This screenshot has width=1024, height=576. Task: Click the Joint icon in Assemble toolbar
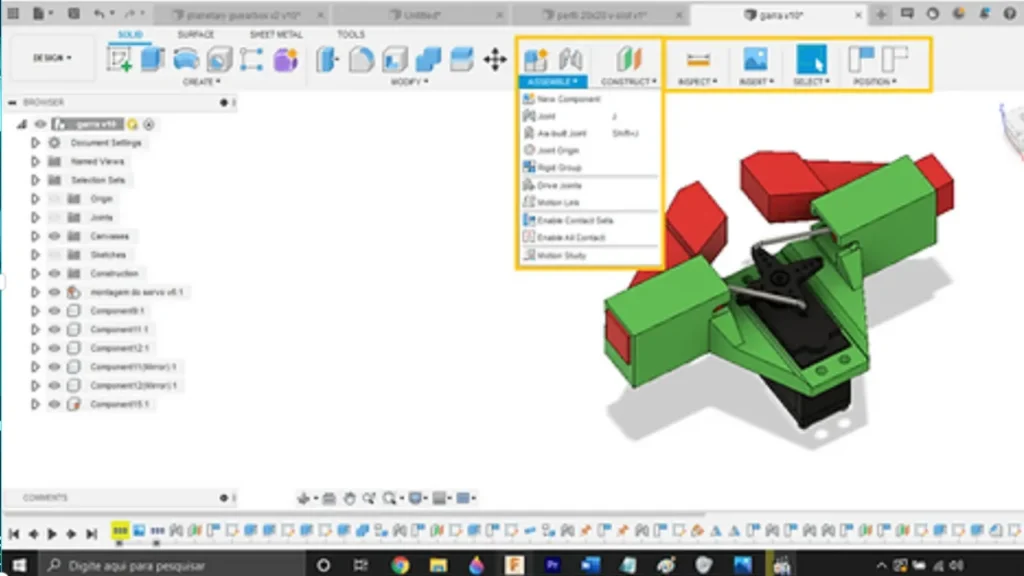571,60
